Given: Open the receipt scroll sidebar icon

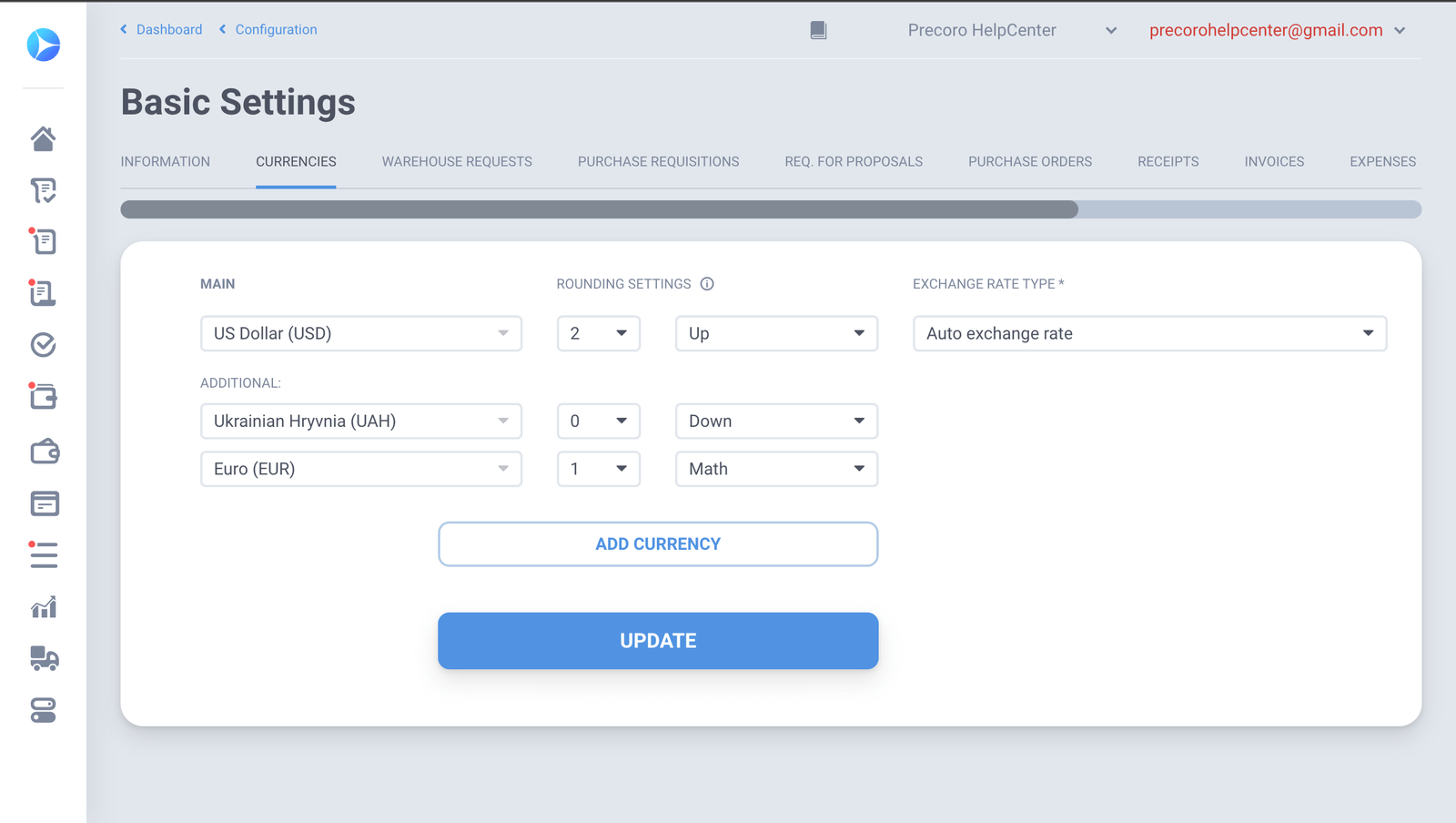Looking at the screenshot, I should [x=44, y=292].
